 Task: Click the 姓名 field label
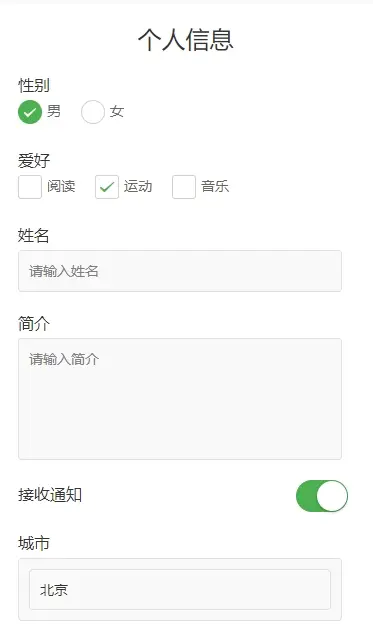(x=34, y=236)
